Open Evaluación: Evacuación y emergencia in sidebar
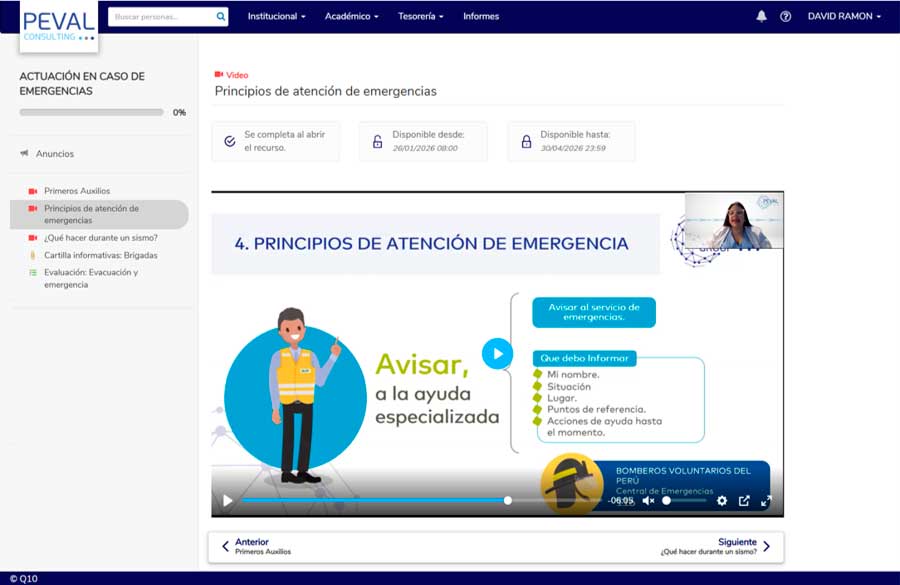The image size is (900, 585). [x=90, y=278]
